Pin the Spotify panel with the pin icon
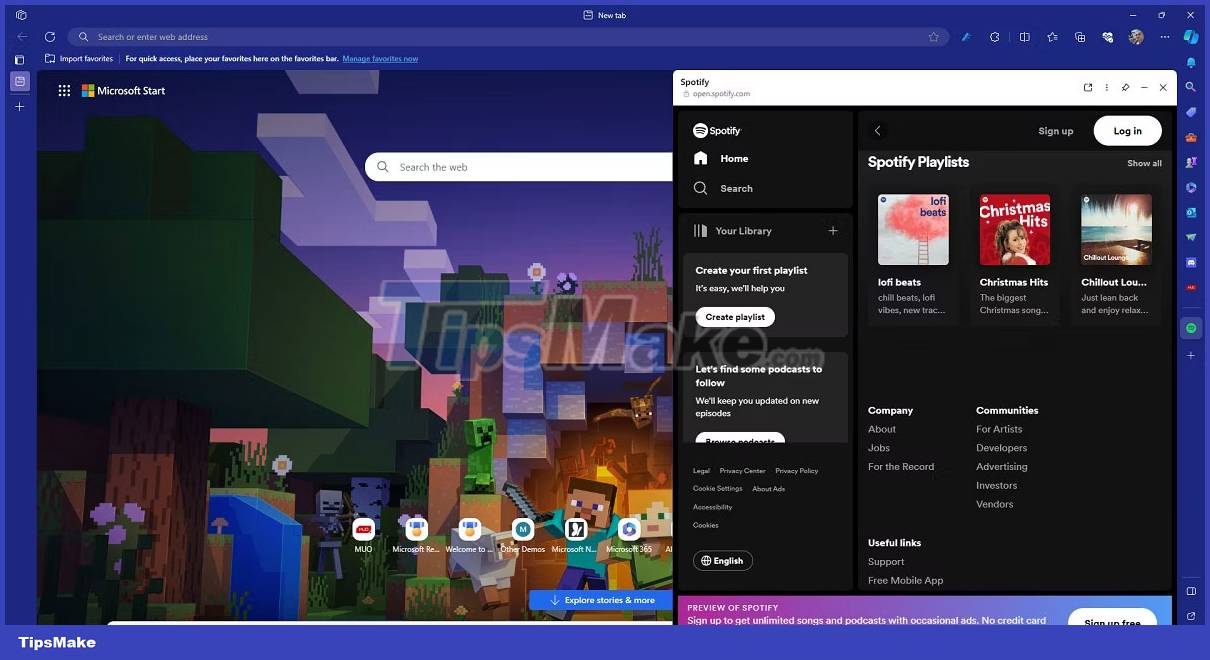Screen dimensions: 1210x660 pos(1125,87)
